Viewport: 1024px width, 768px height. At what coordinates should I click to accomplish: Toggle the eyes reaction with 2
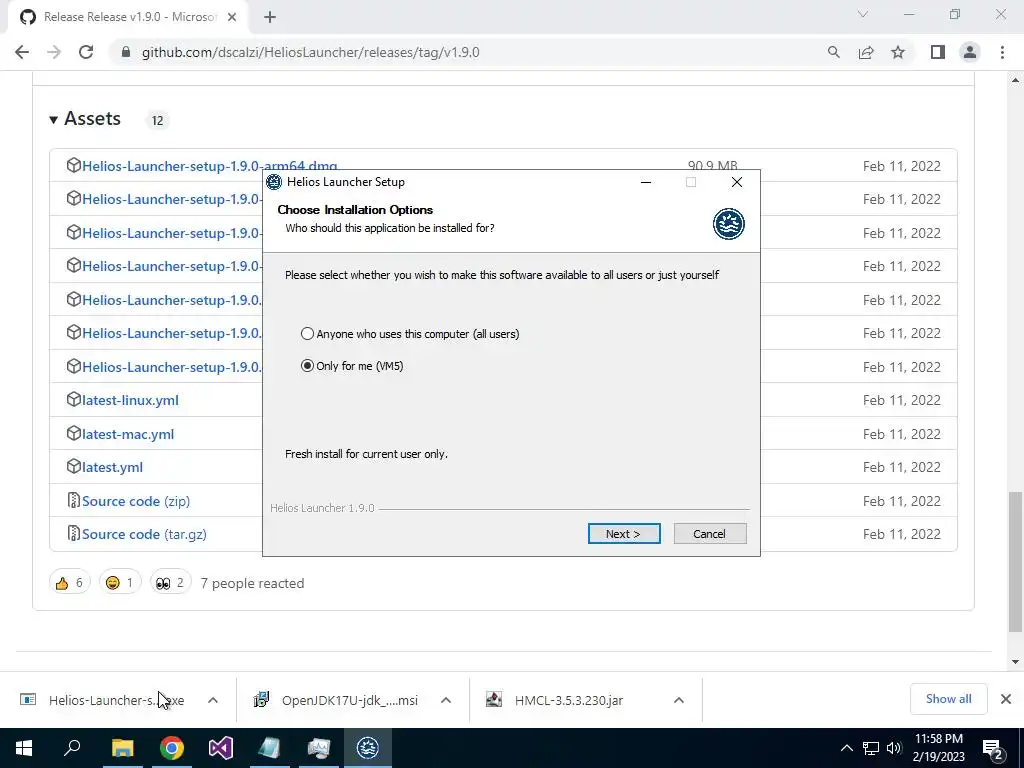tap(170, 583)
